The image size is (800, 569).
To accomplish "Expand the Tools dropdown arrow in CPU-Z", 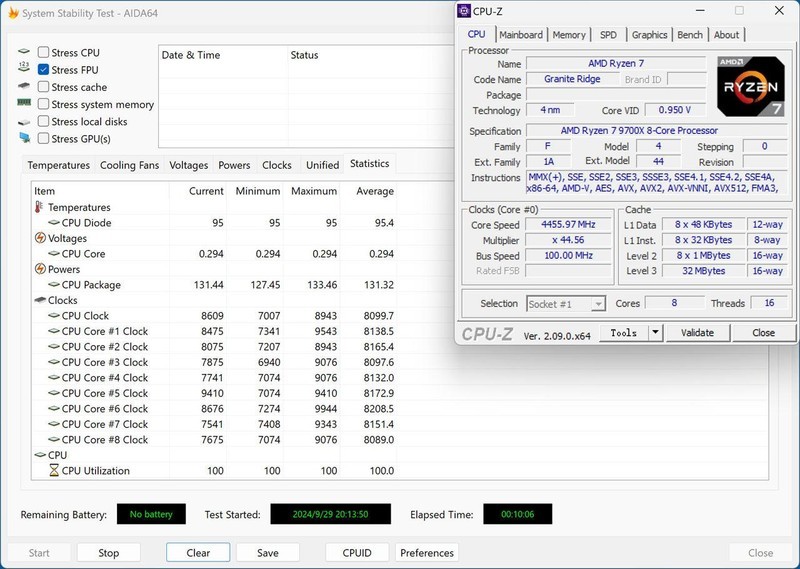I will (x=655, y=333).
